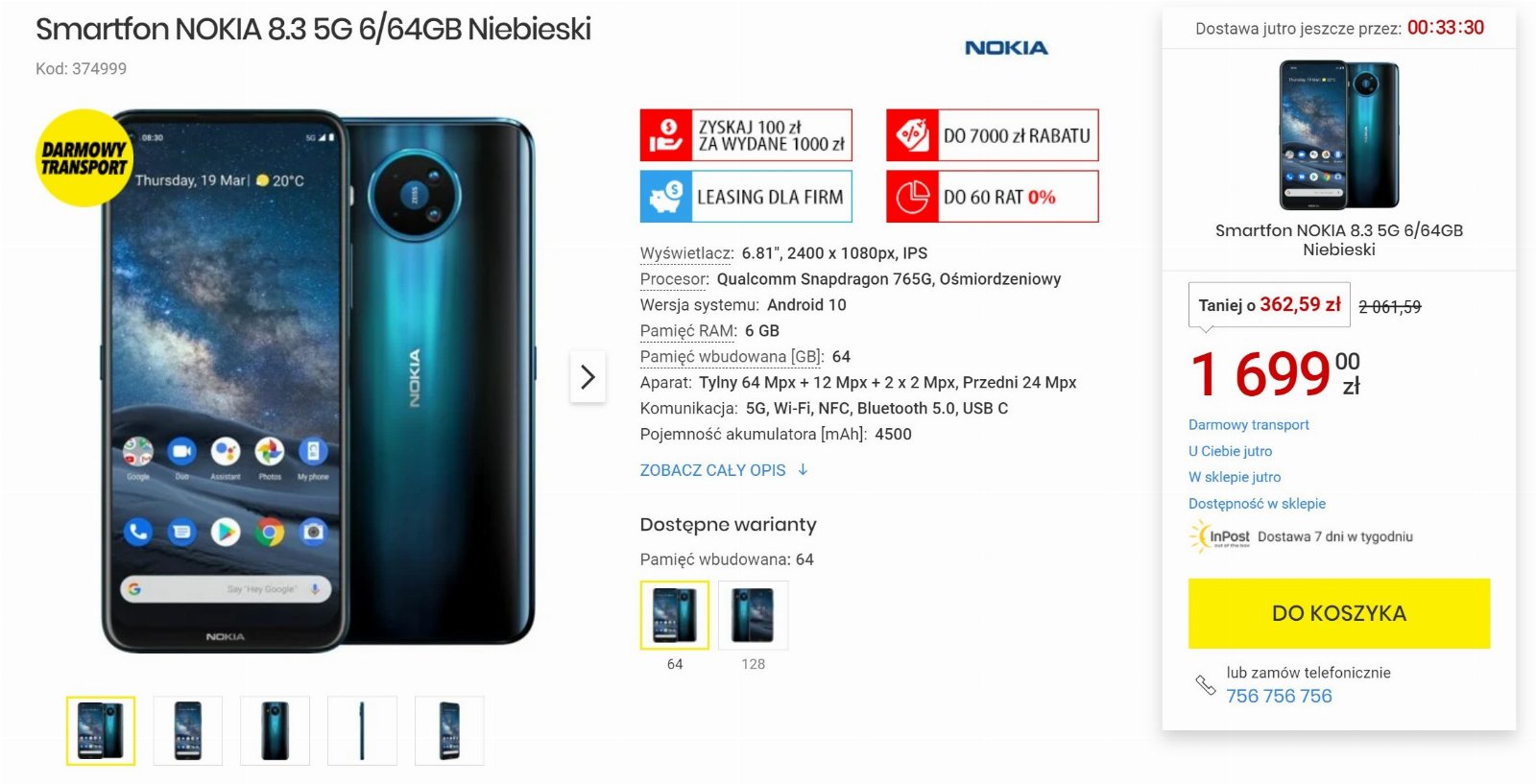
Task: Click the Nokia brand logo
Action: click(x=1006, y=48)
